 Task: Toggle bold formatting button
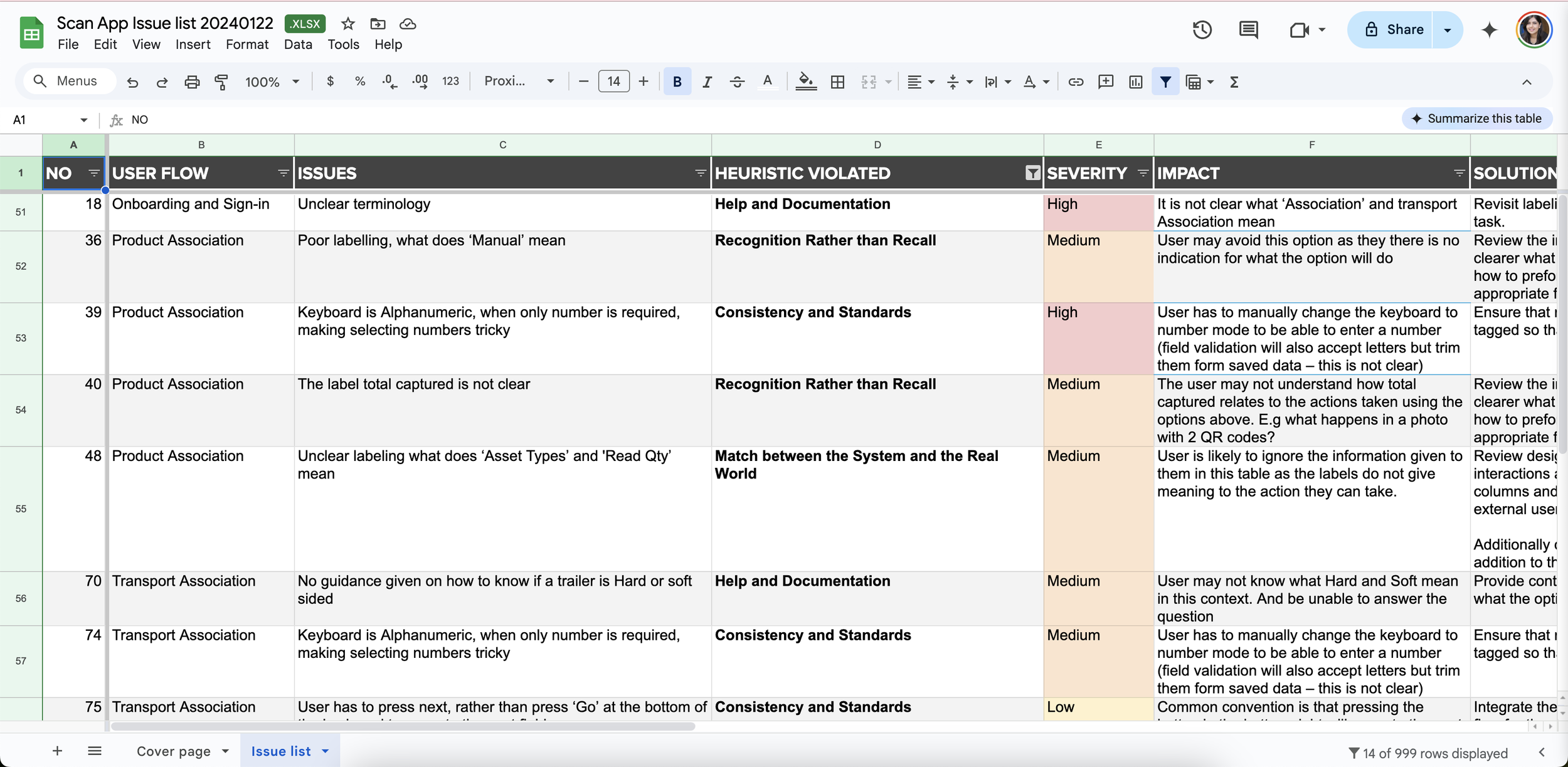tap(677, 82)
